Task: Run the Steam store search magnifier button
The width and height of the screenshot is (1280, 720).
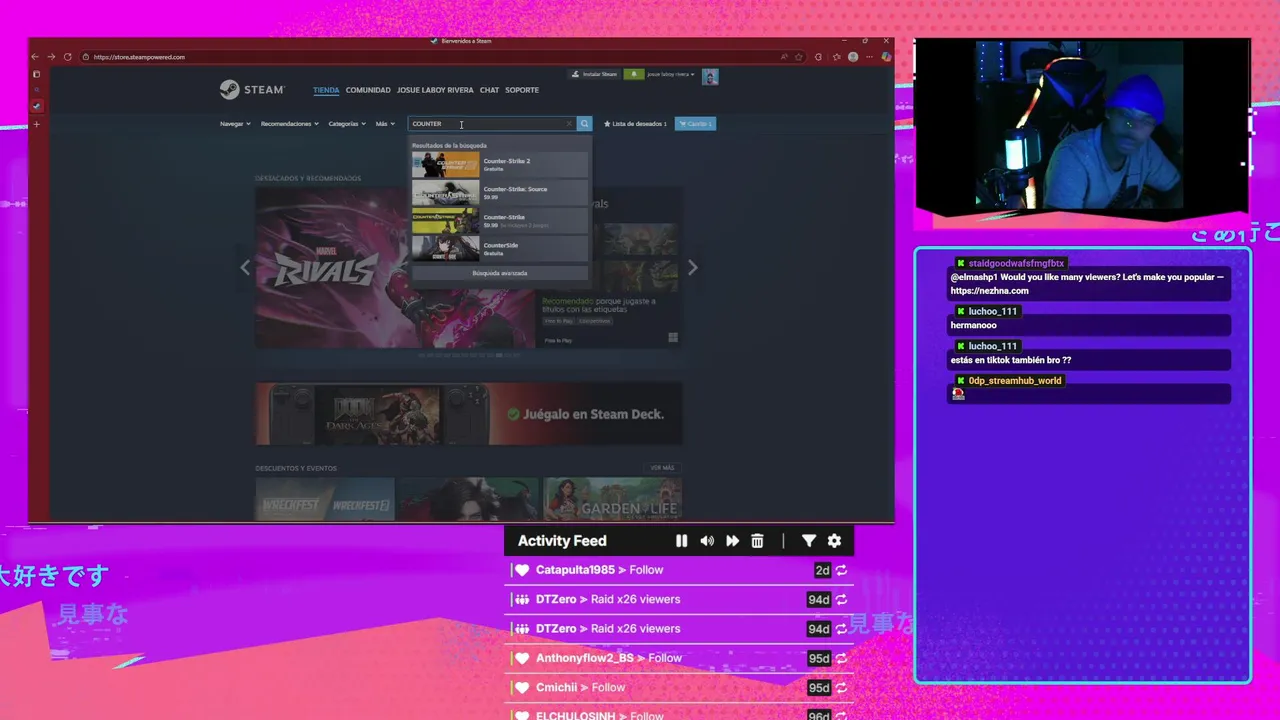Action: (x=584, y=124)
